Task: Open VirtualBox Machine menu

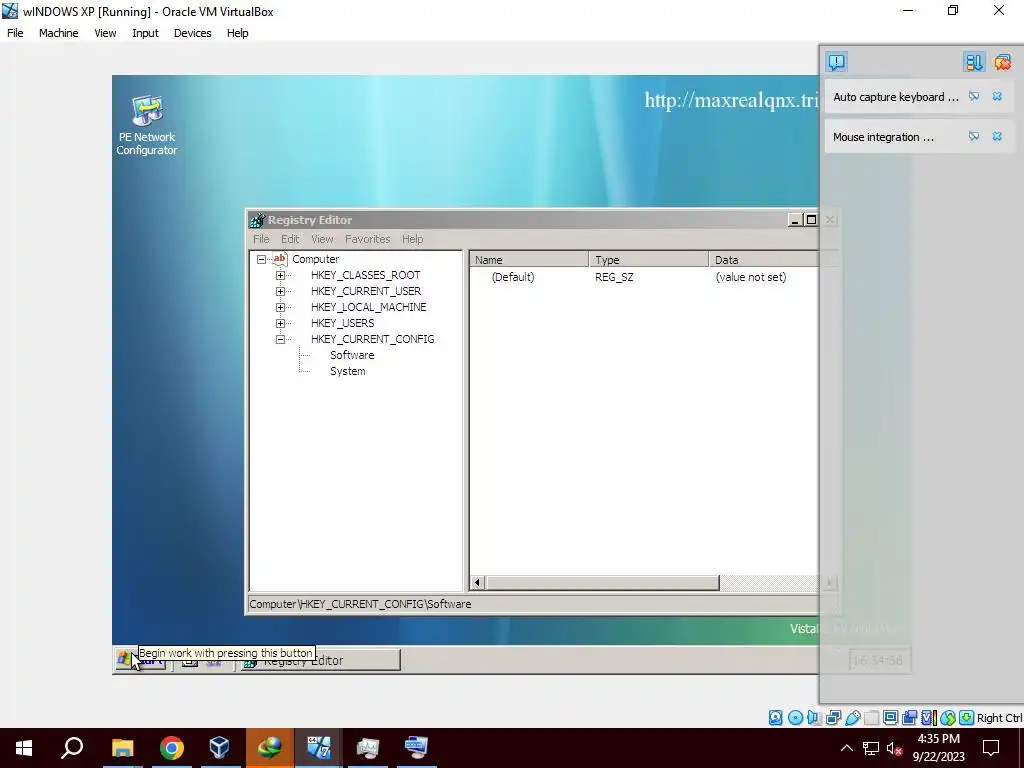Action: pyautogui.click(x=58, y=33)
